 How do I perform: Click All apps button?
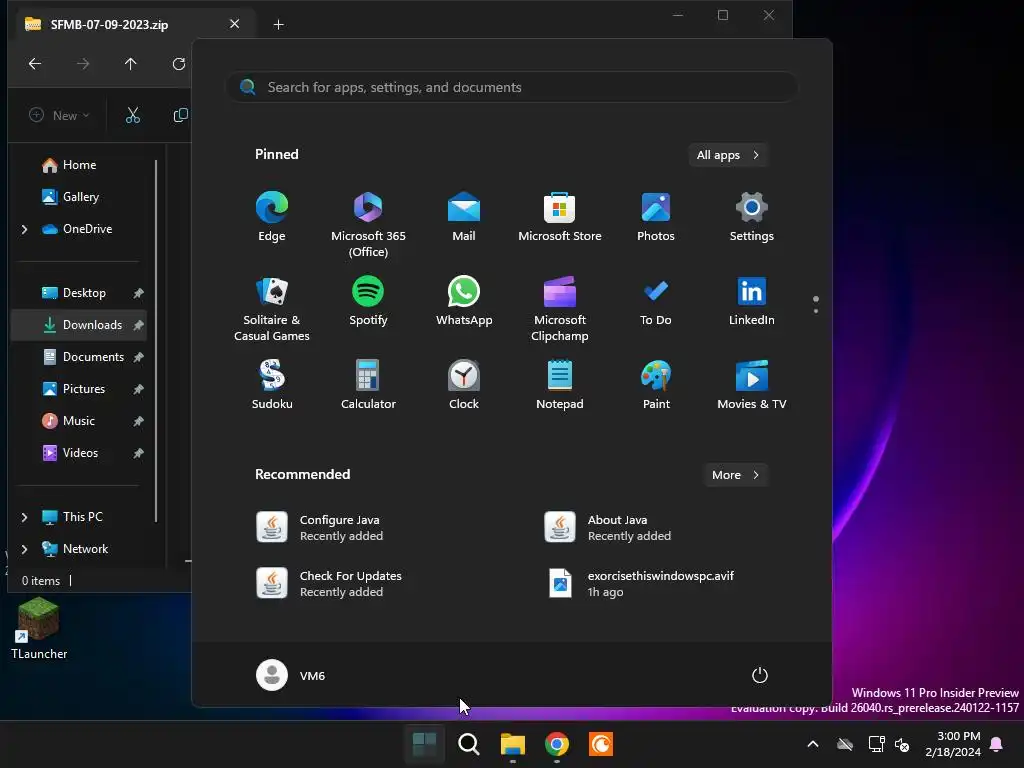click(x=728, y=155)
